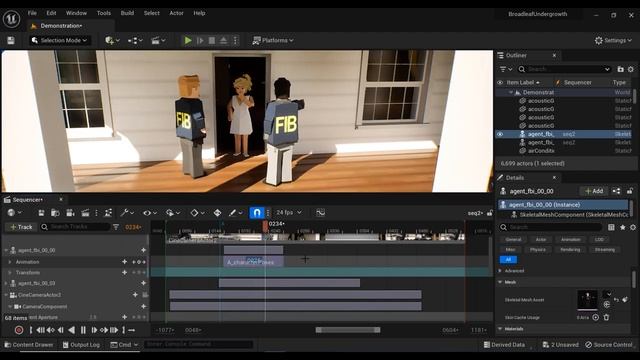The width and height of the screenshot is (640, 360).
Task: Open main toolbar Settings dropdown
Action: 613,40
